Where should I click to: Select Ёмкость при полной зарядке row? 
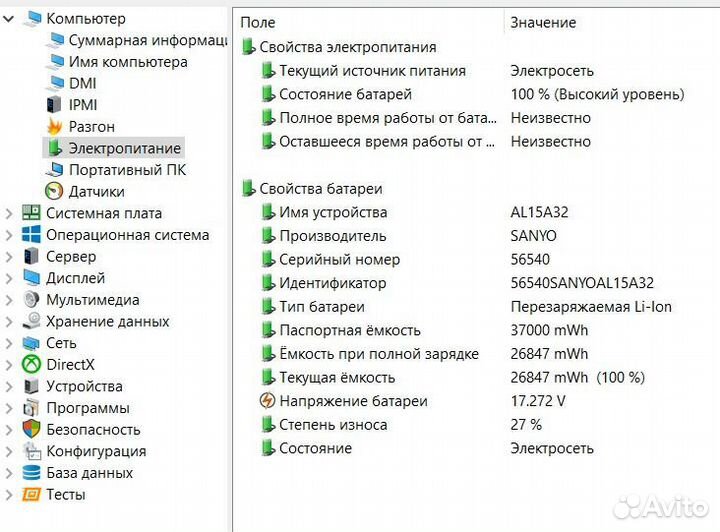coord(478,354)
